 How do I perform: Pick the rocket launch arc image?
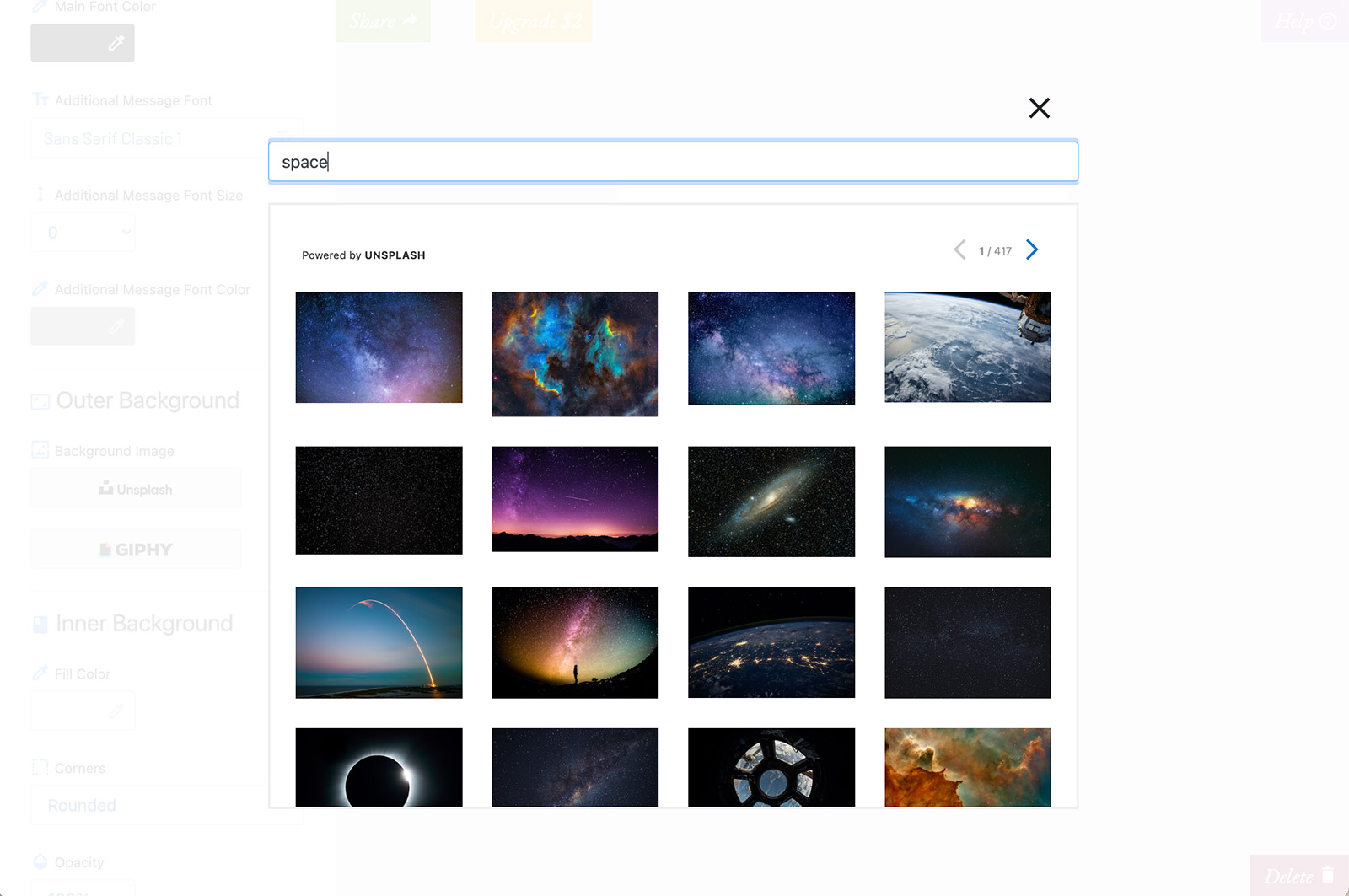pyautogui.click(x=379, y=642)
